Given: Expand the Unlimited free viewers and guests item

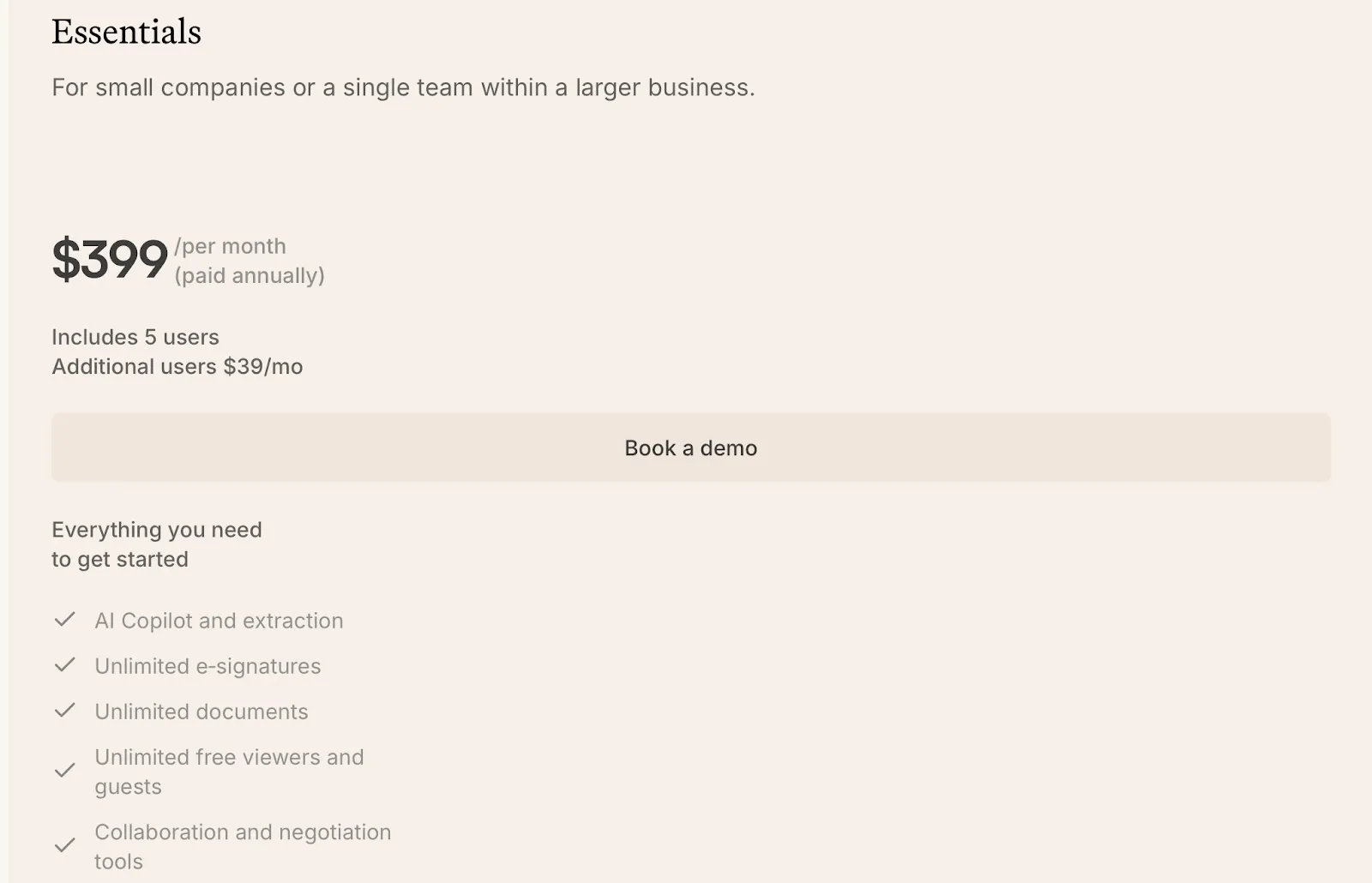Looking at the screenshot, I should tap(228, 771).
